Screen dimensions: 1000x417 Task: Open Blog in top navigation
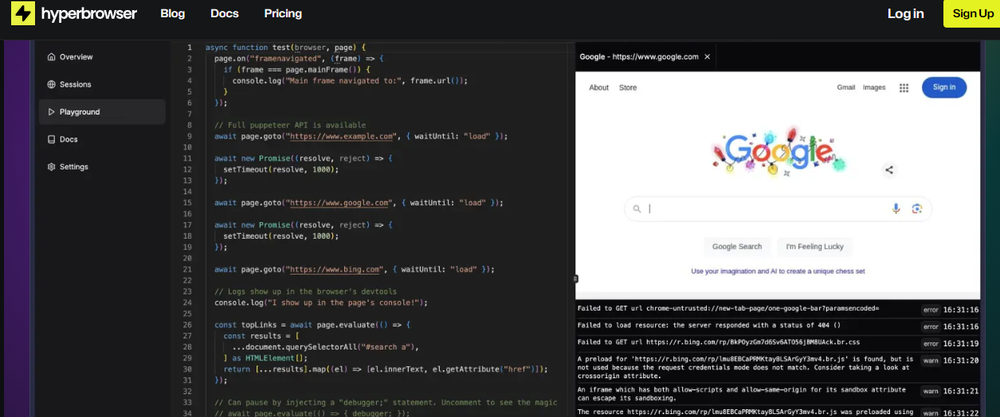coord(173,13)
